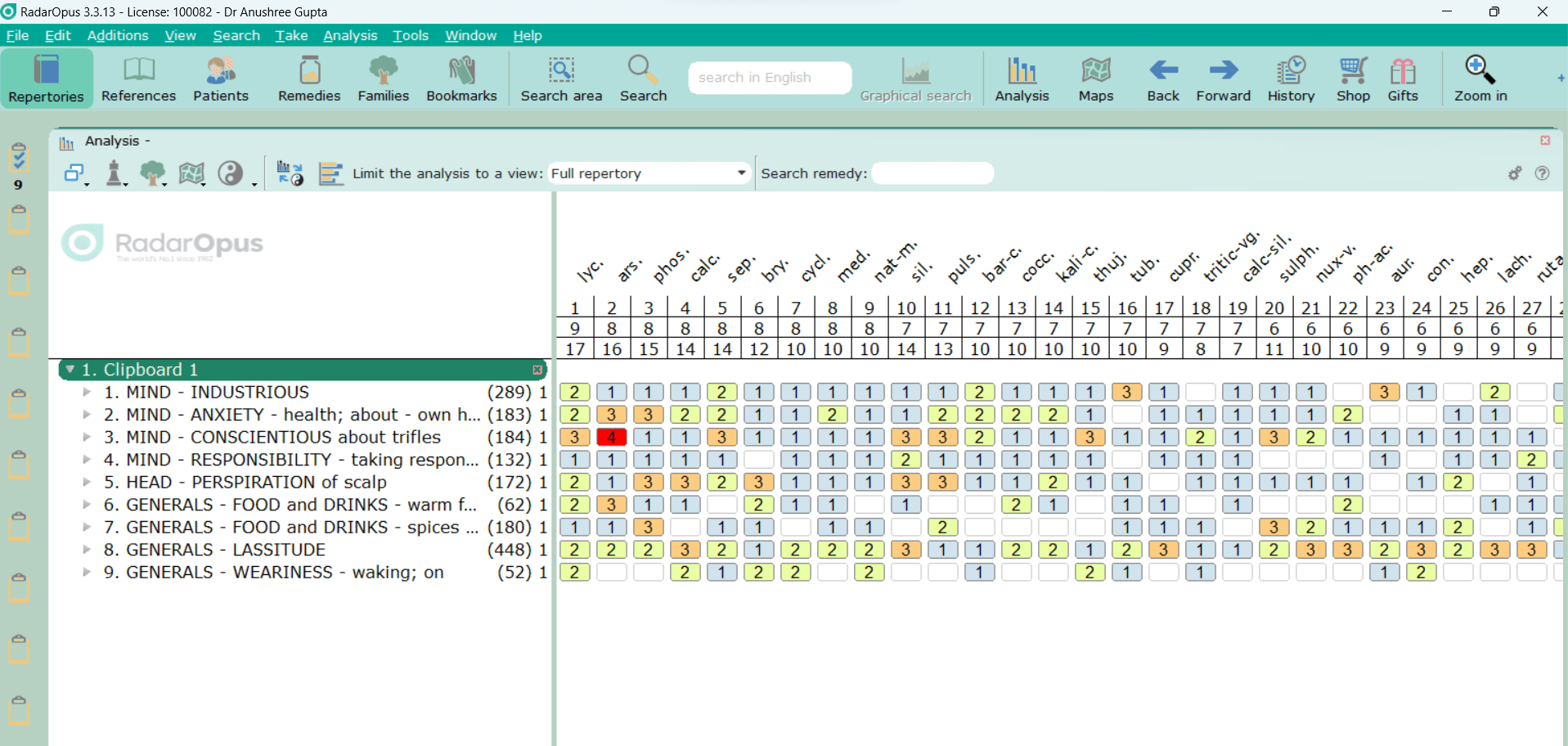Expand the MIND - INDUSTRIOUS rubric
1568x746 pixels.
86,393
